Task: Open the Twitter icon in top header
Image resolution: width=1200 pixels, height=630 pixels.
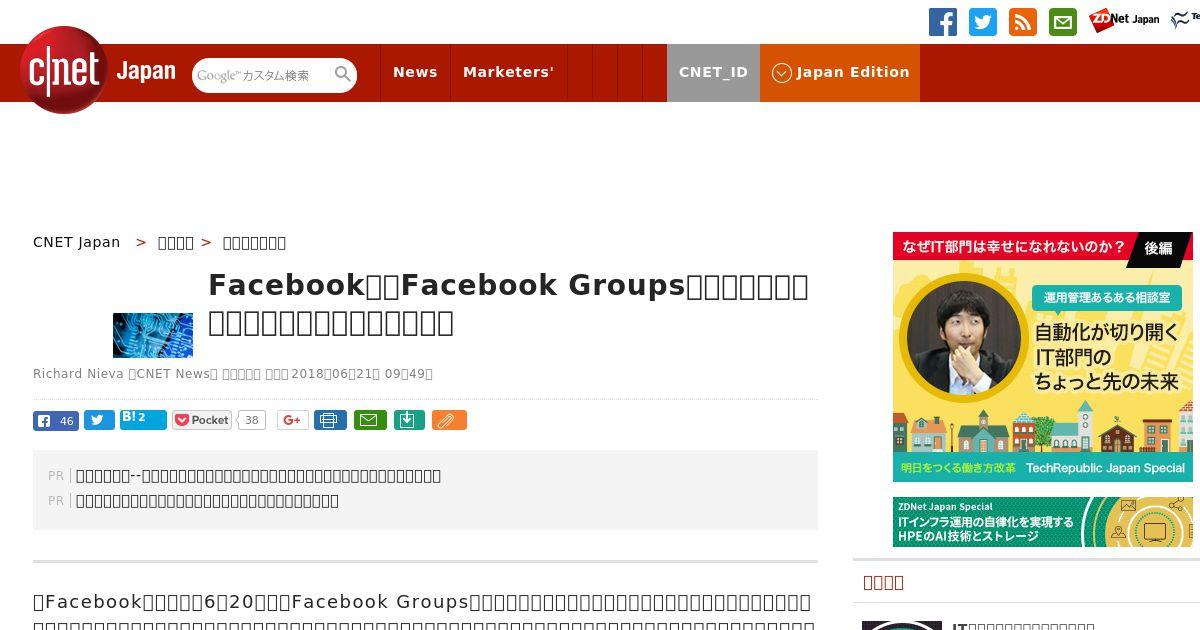Action: click(x=983, y=22)
